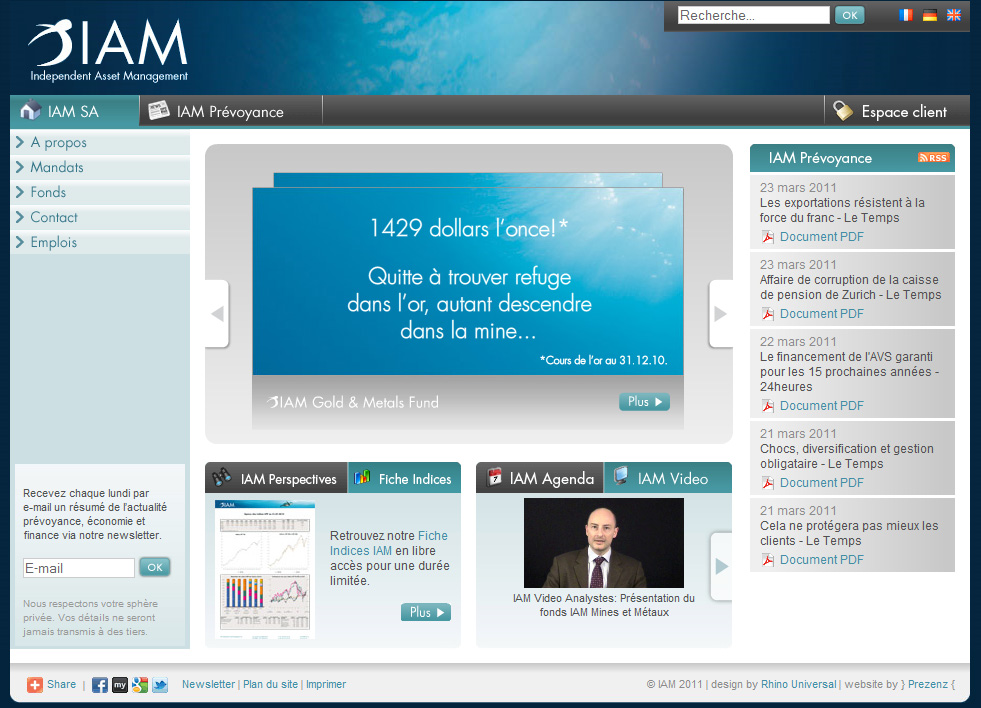The width and height of the screenshot is (981, 708).
Task: Expand the Fonds sidebar section
Action: click(100, 193)
